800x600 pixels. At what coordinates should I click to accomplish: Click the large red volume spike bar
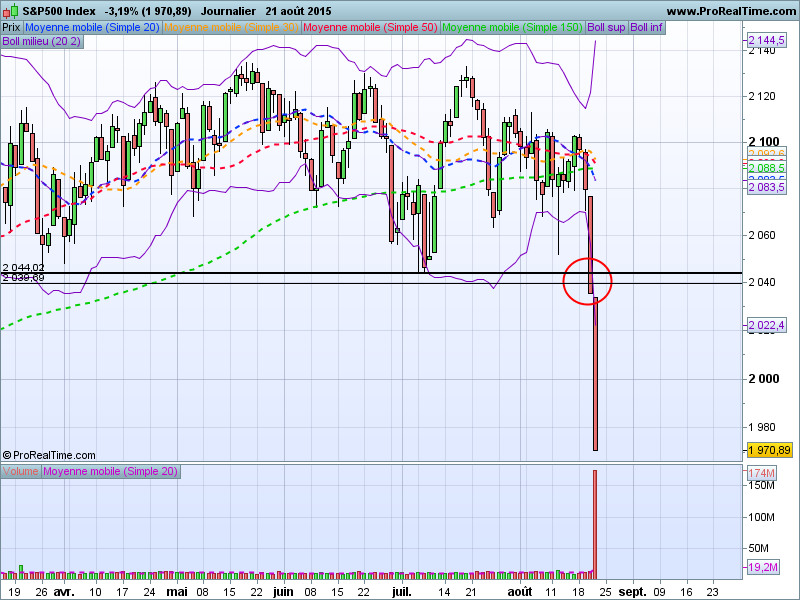click(x=595, y=524)
